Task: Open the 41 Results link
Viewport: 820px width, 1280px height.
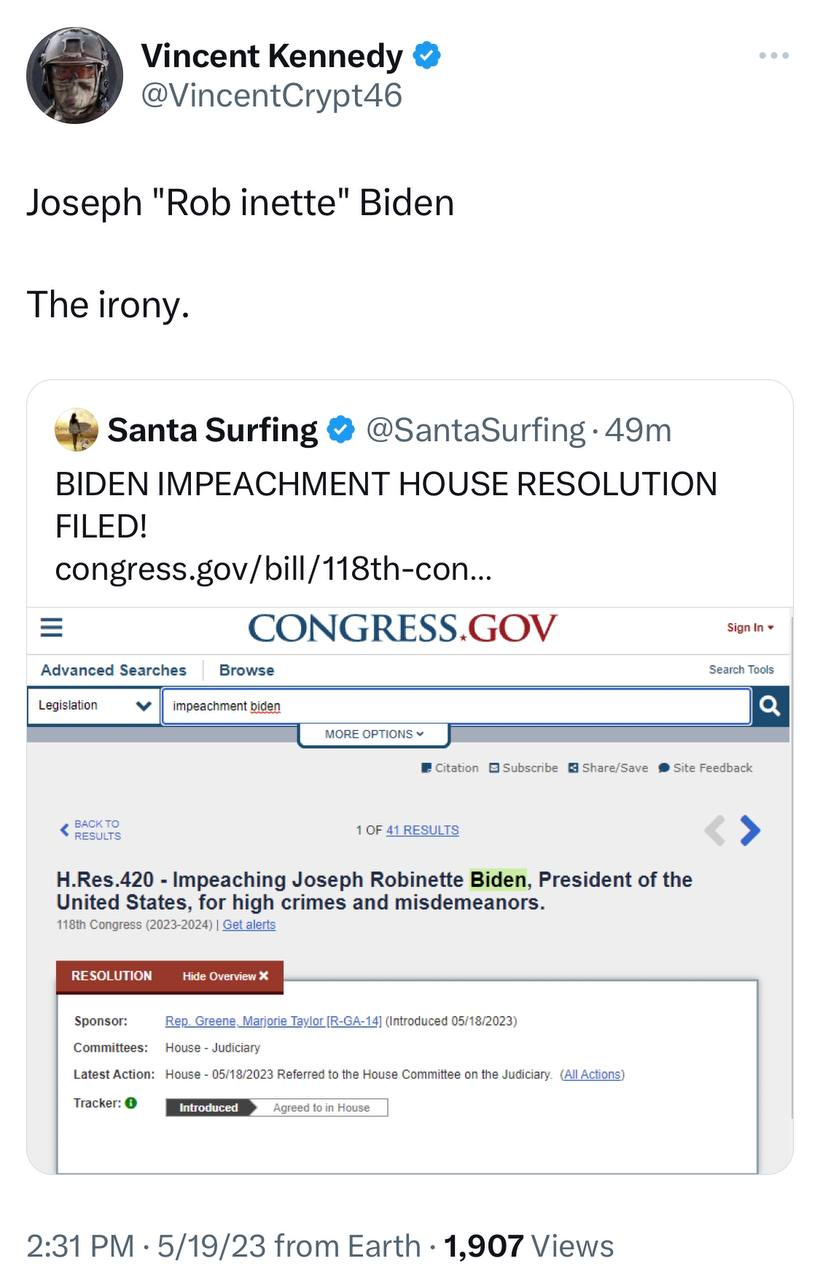Action: [x=422, y=830]
